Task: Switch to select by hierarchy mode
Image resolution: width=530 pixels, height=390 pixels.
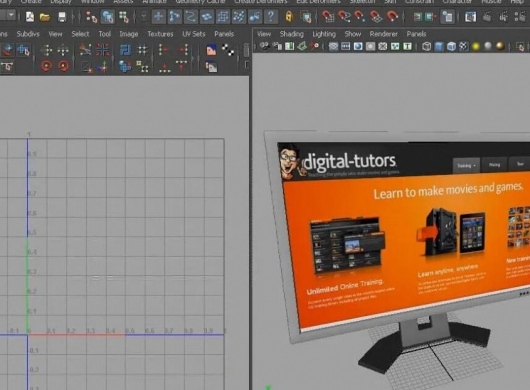Action: [91, 17]
